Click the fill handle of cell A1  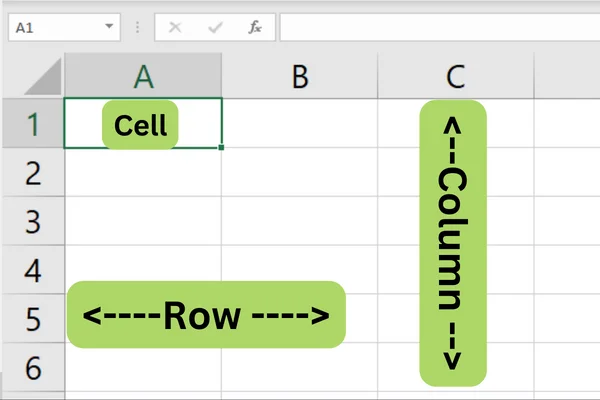pos(221,147)
